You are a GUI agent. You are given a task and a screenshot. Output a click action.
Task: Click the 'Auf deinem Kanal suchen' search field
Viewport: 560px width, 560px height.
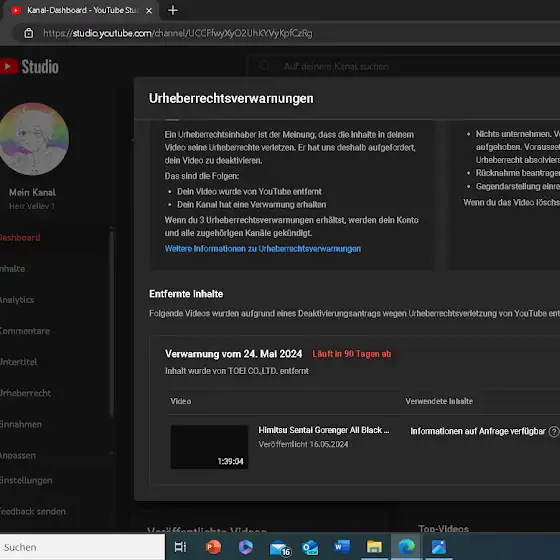[404, 66]
